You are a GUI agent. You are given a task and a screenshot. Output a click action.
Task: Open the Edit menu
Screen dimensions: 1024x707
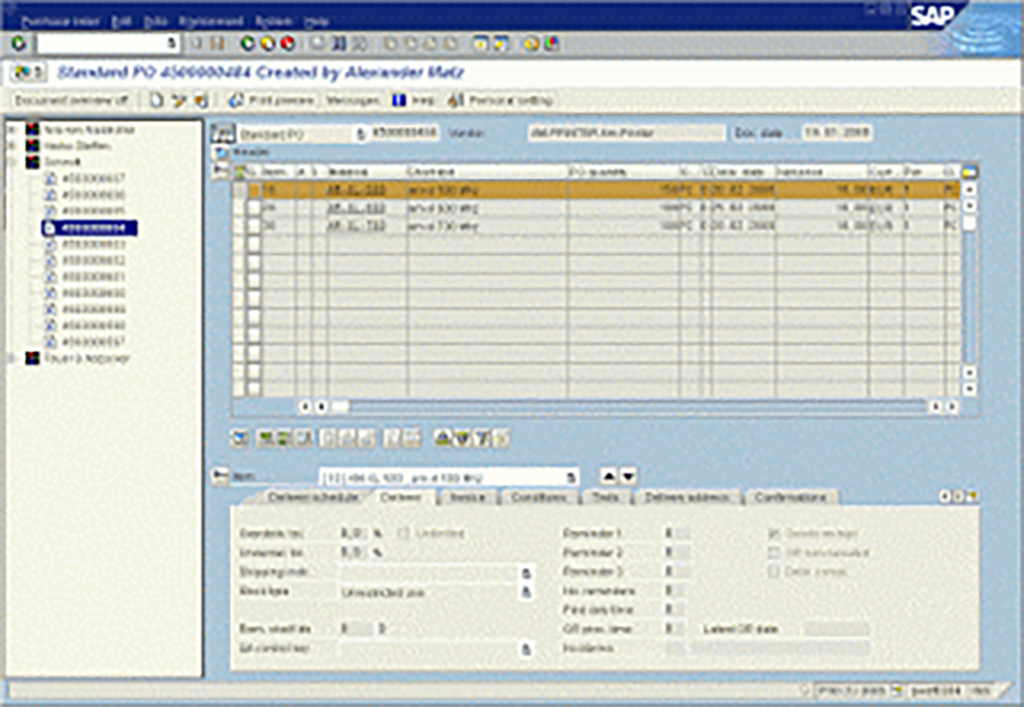121,21
